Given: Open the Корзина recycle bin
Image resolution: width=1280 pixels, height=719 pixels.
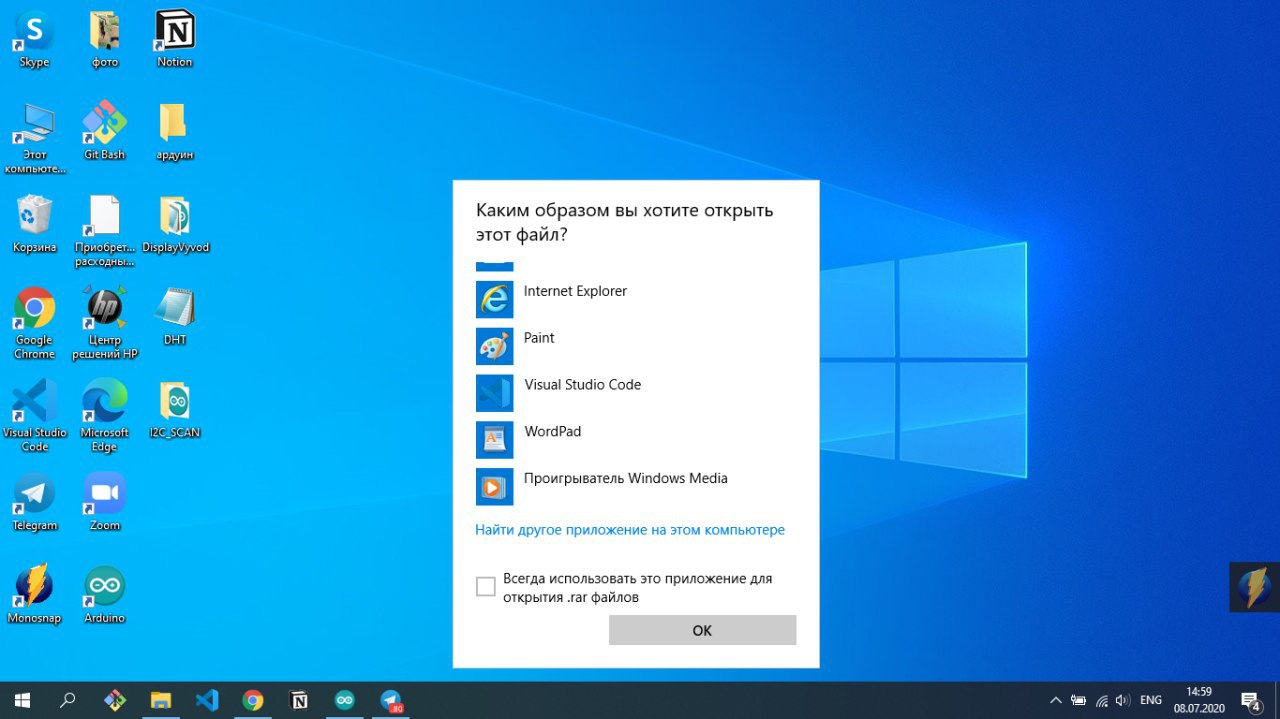Looking at the screenshot, I should [x=34, y=223].
